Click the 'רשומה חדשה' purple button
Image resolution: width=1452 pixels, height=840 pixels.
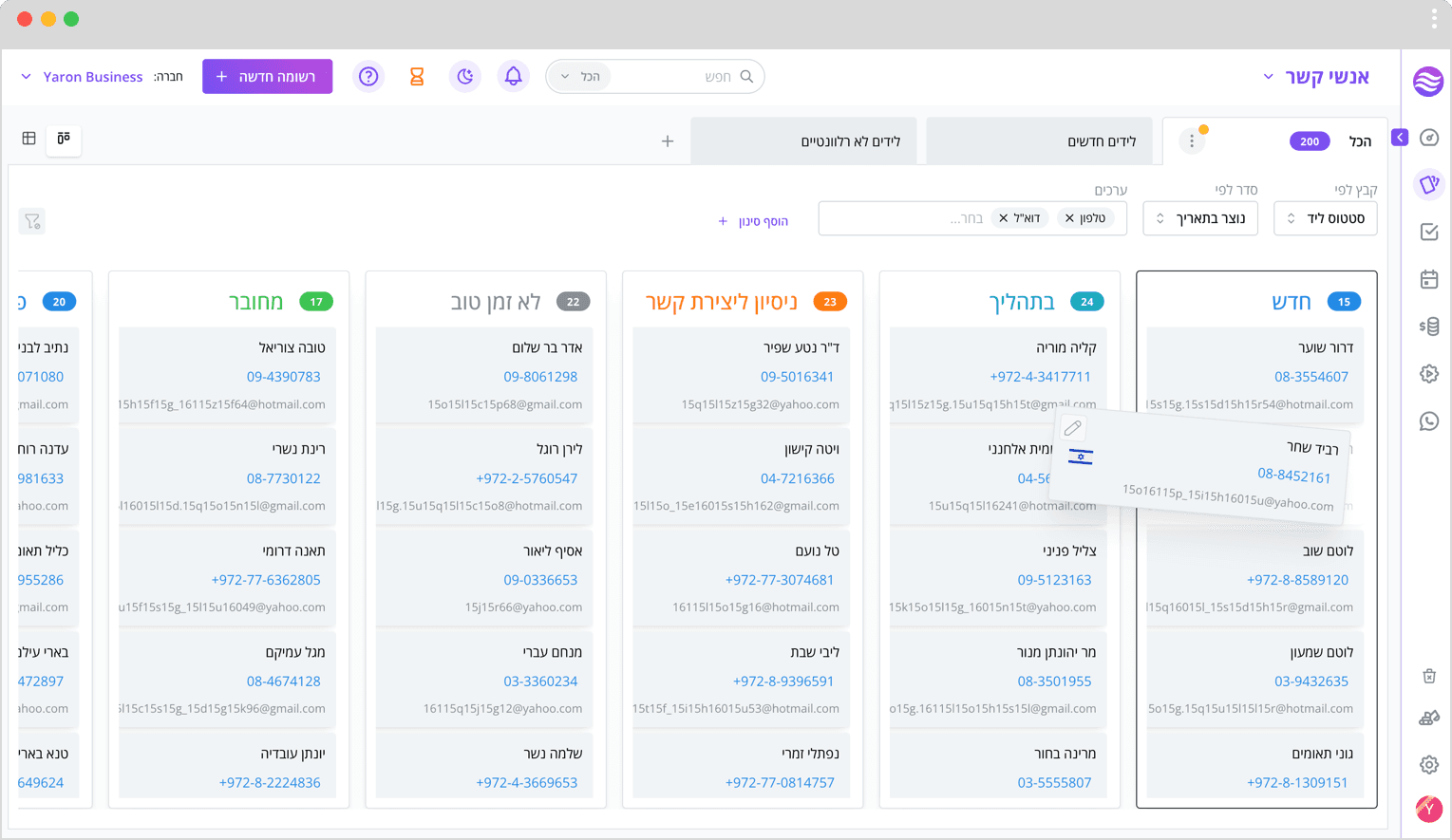tap(267, 76)
